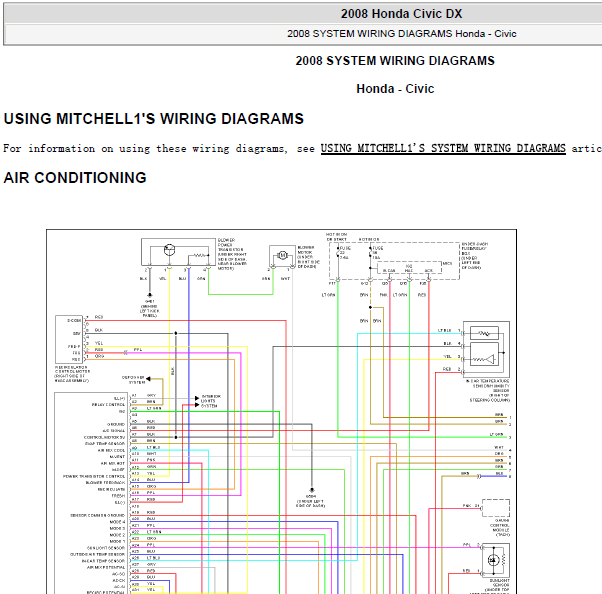
Task: Click the G504 ground label in the diagram
Action: pyautogui.click(x=311, y=501)
